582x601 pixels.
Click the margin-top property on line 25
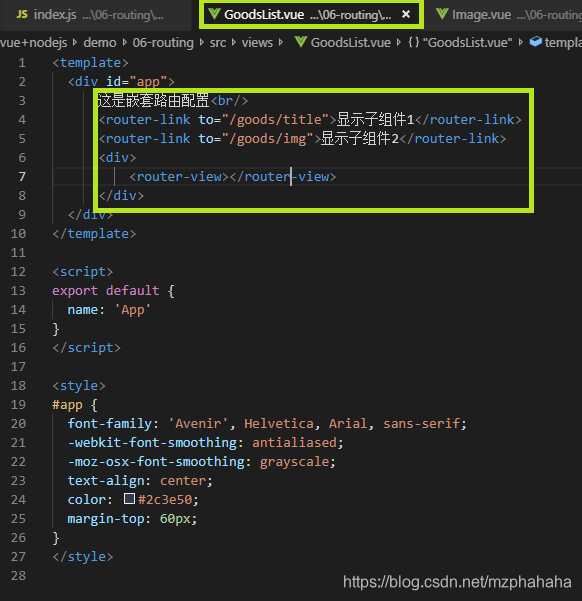pos(106,519)
